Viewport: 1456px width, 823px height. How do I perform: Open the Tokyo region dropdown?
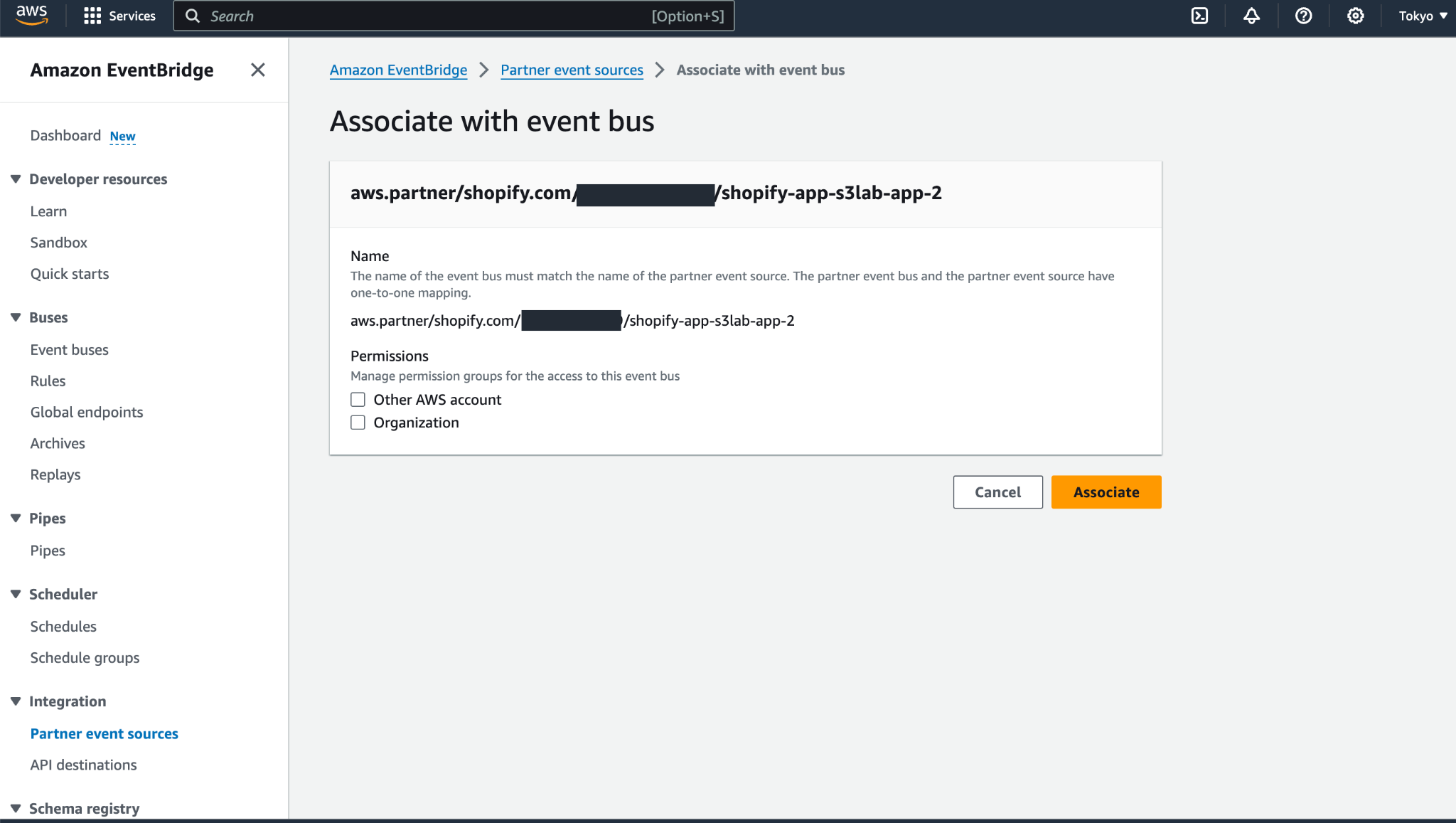tap(1423, 16)
